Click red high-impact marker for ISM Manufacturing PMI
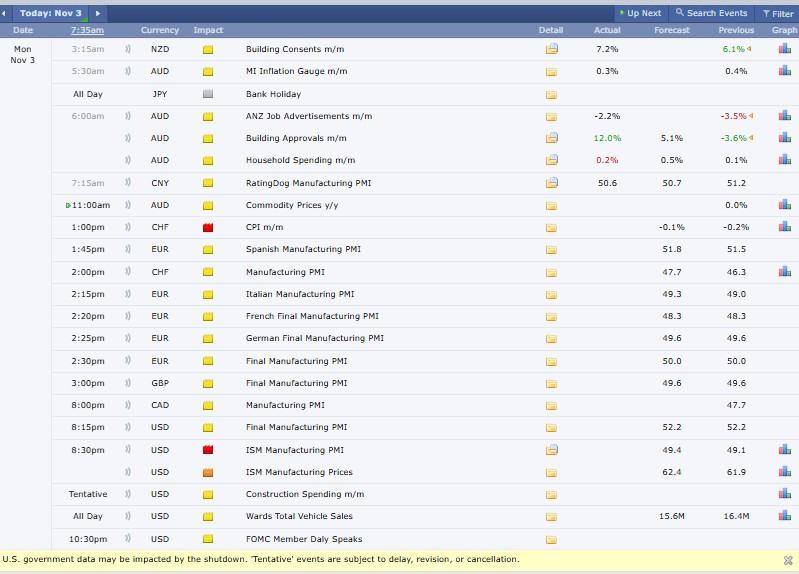This screenshot has height=574, width=799. coord(208,450)
